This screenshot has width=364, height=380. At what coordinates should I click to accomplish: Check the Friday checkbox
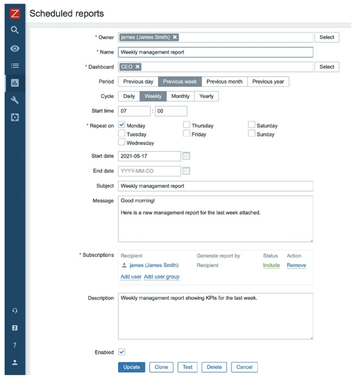coord(187,133)
